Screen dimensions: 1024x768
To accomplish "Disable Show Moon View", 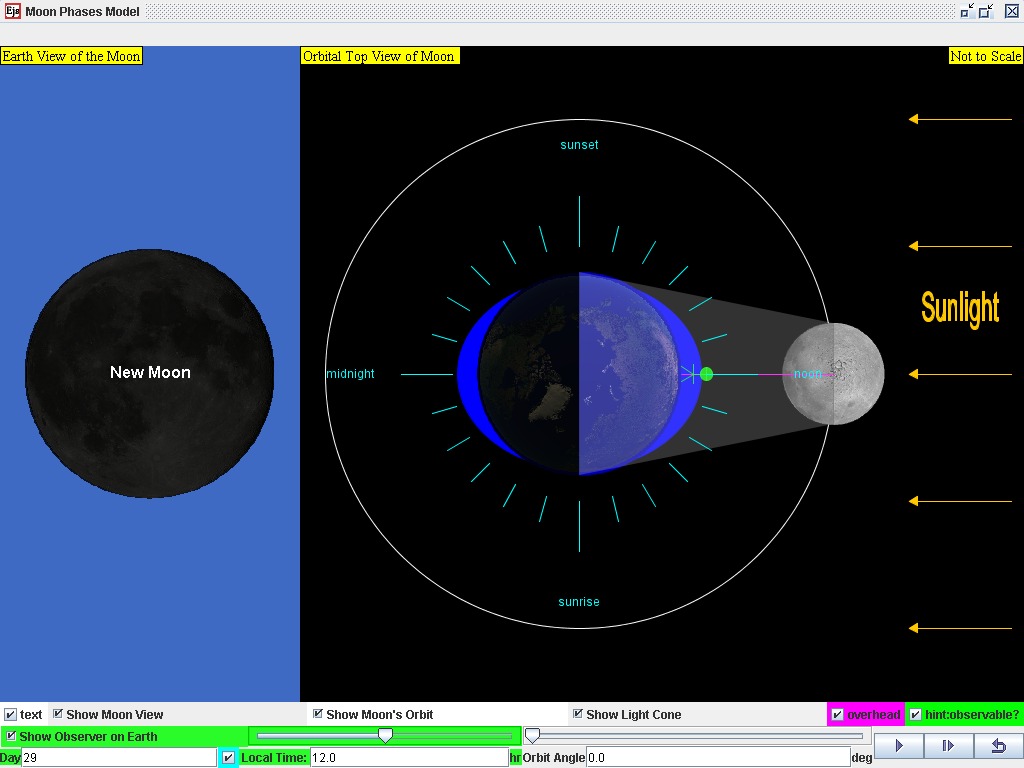I will click(58, 714).
